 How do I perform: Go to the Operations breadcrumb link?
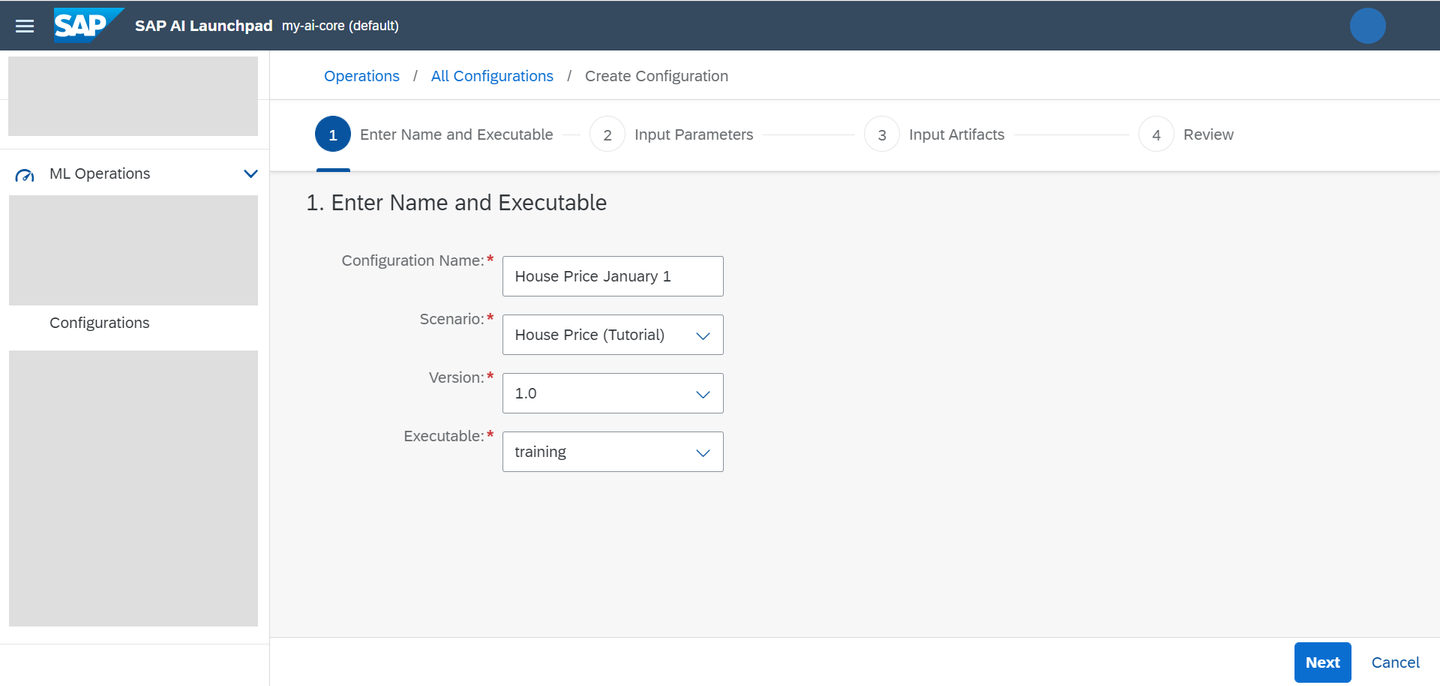pyautogui.click(x=362, y=76)
